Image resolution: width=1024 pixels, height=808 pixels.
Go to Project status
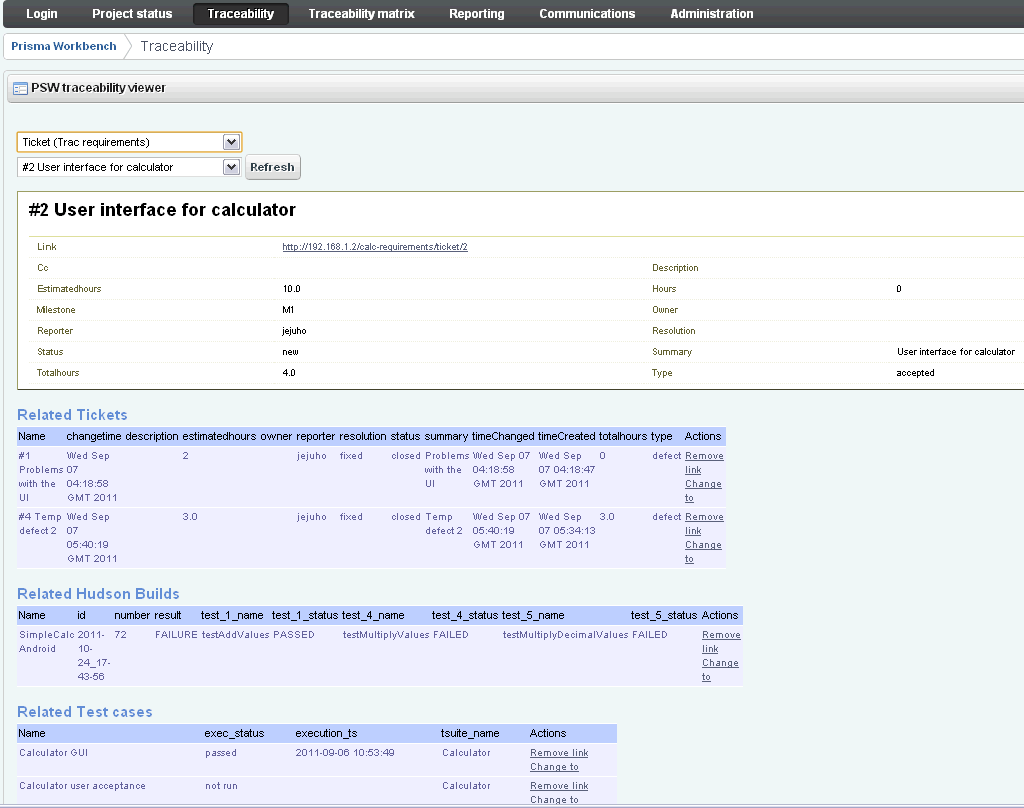pos(132,13)
